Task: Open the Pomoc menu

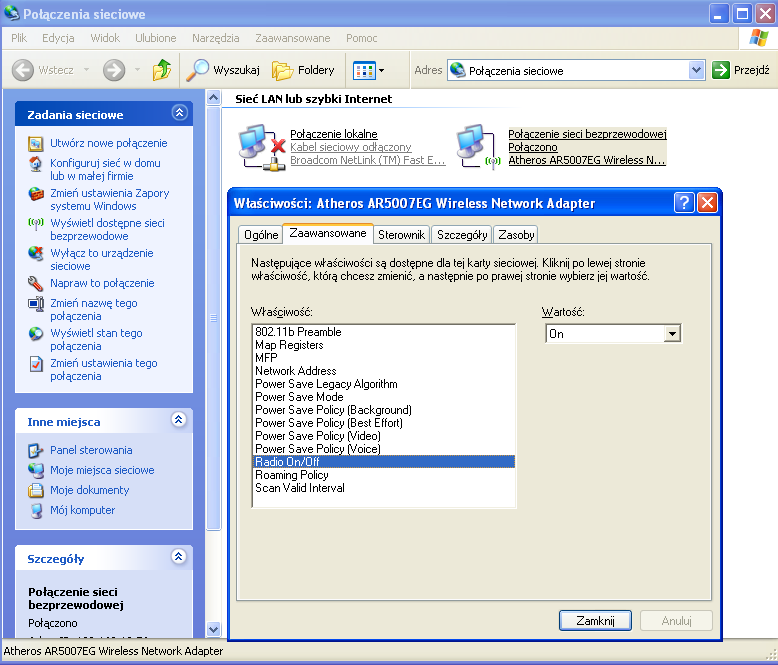Action: coord(361,38)
